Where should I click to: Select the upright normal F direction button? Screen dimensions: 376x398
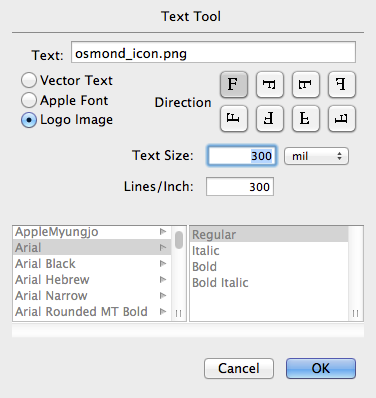(234, 84)
